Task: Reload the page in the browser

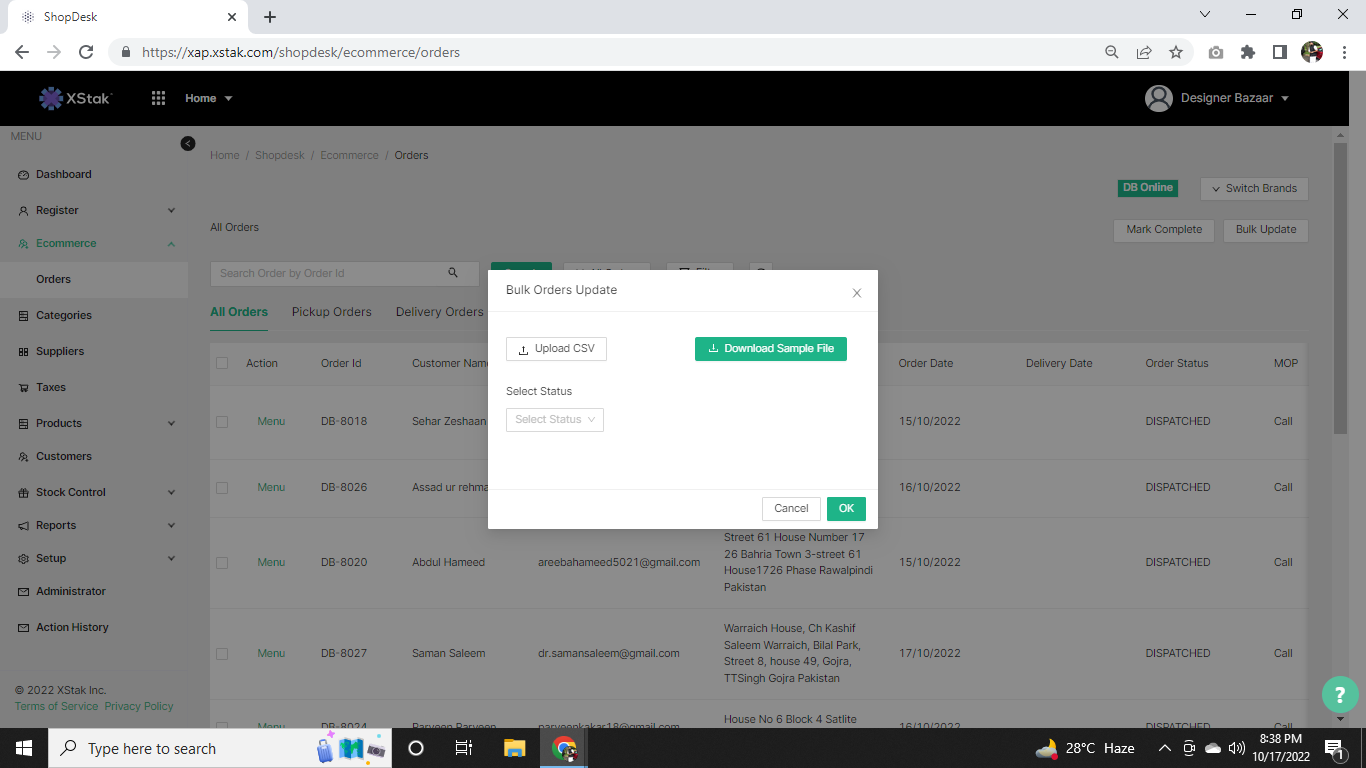Action: coord(86,52)
